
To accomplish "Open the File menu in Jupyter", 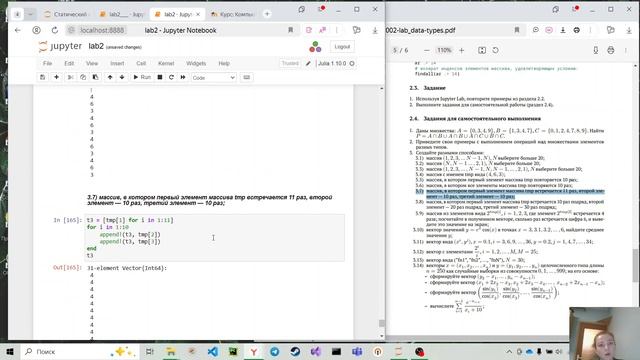I will (x=47, y=63).
